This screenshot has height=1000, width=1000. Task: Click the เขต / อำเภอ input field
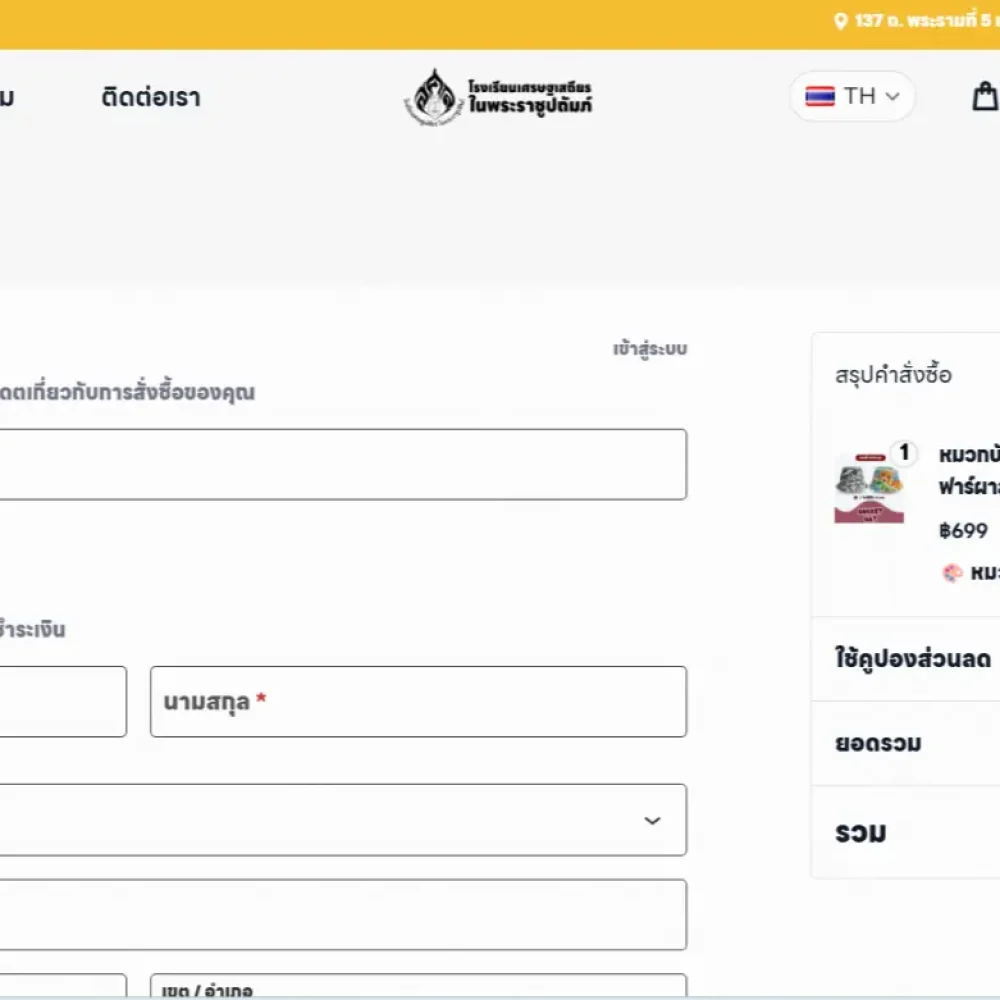click(418, 985)
